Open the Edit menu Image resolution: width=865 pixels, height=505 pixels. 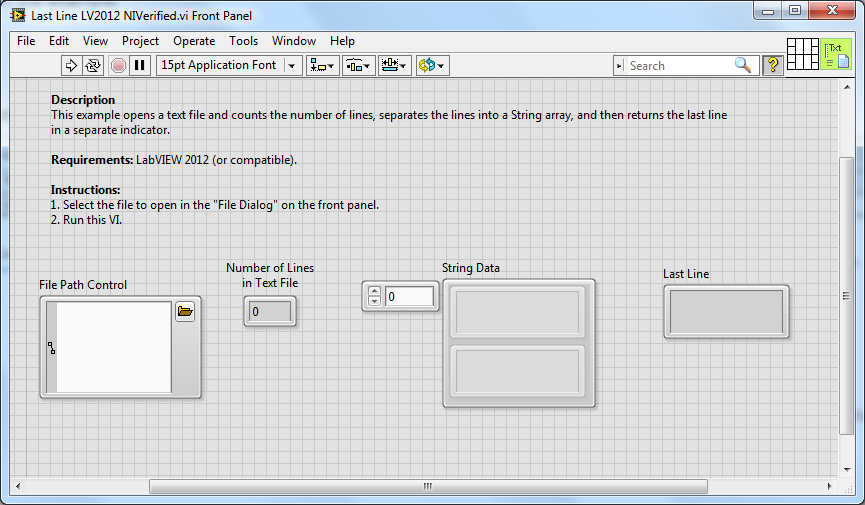58,41
